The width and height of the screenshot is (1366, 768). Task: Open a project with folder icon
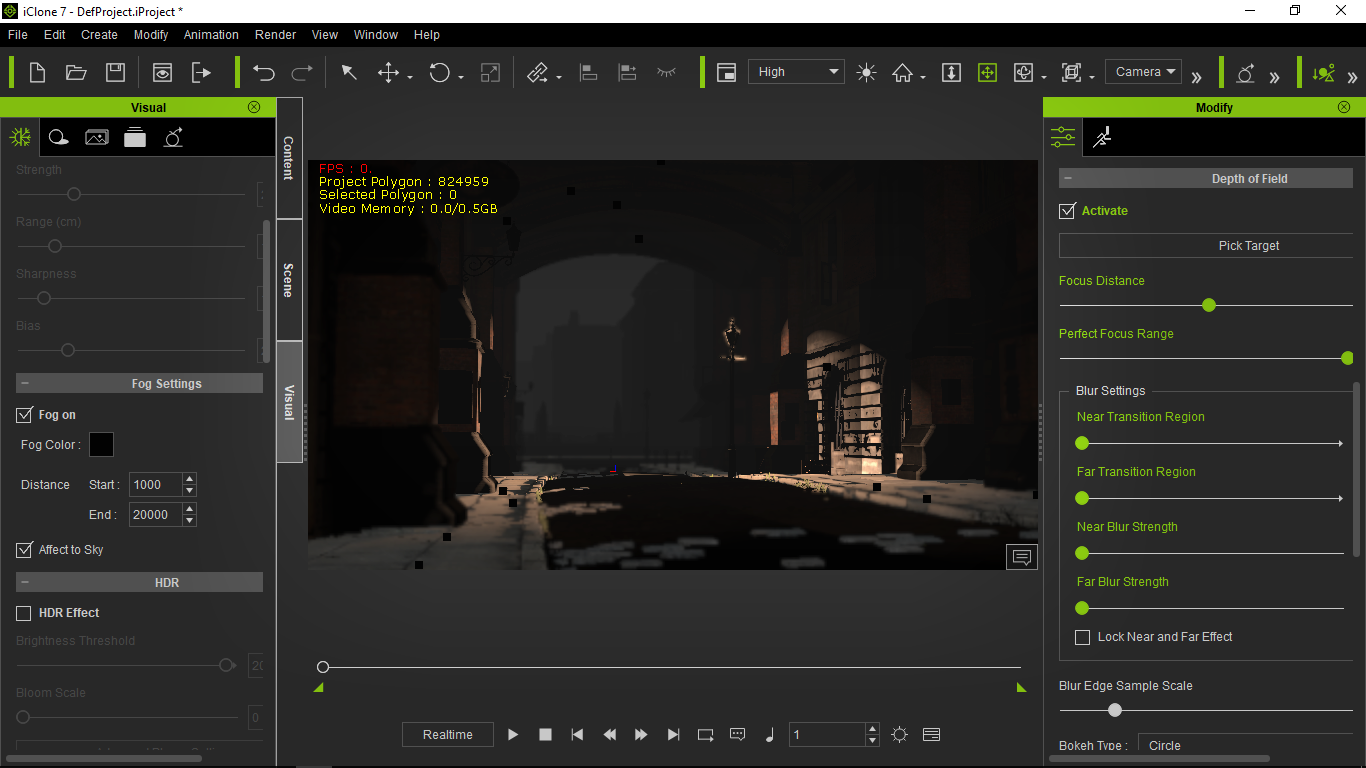pos(76,72)
